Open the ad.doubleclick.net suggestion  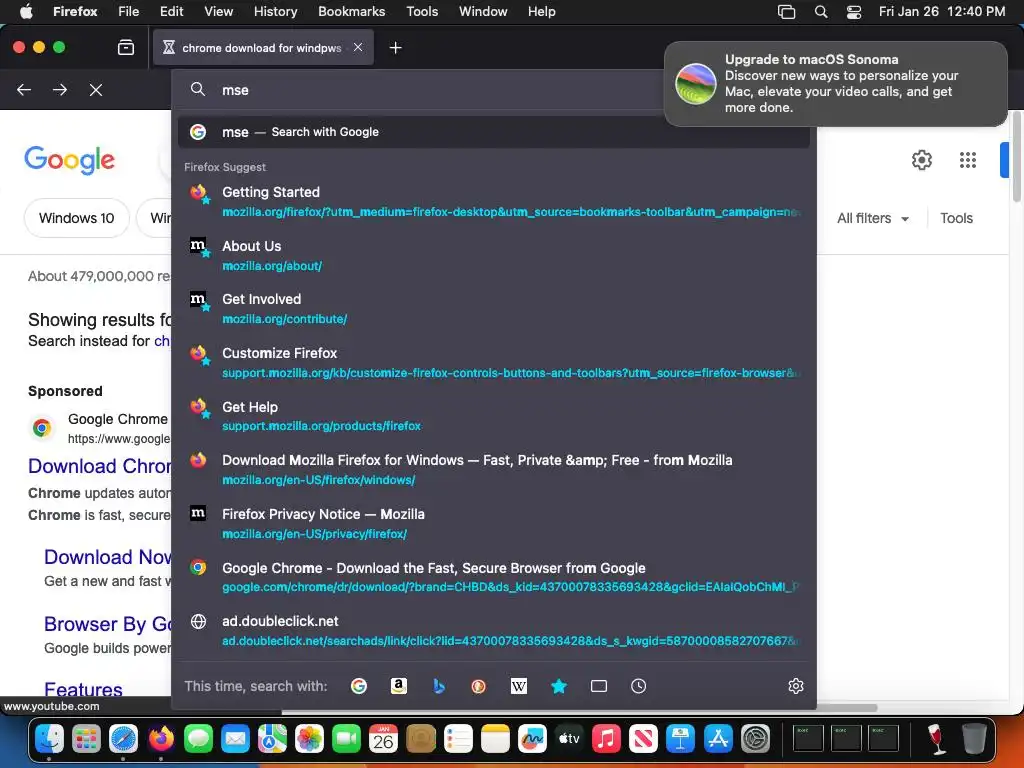tap(494, 631)
